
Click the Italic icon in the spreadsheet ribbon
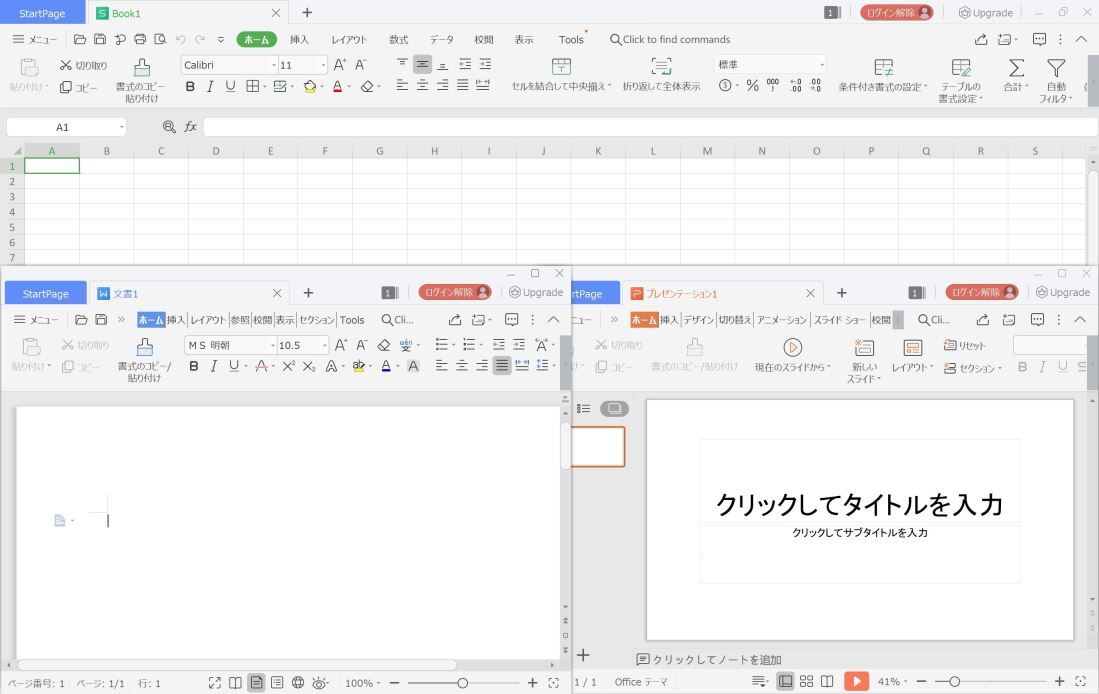210,87
